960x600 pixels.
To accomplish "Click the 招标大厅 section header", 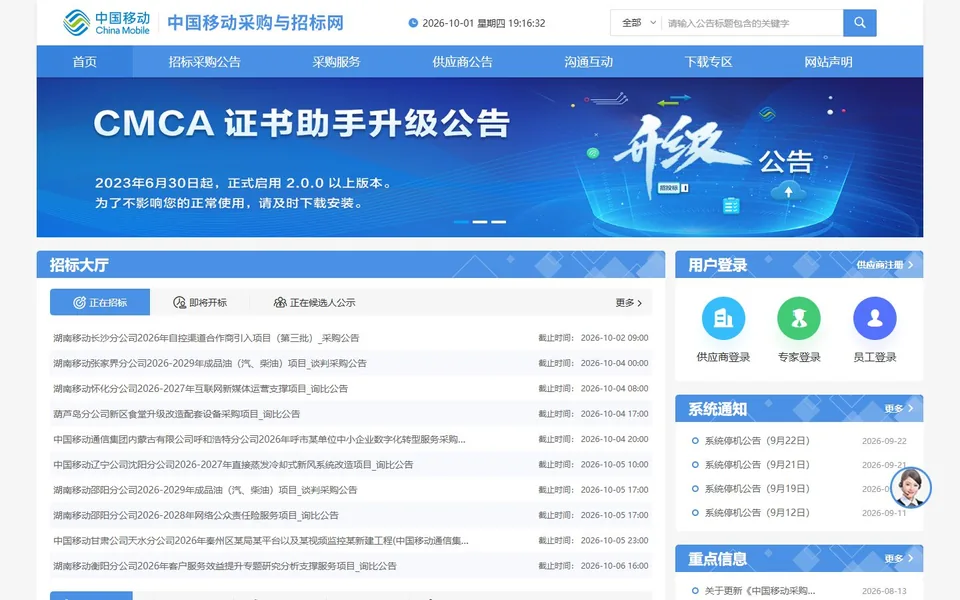I will coord(351,264).
